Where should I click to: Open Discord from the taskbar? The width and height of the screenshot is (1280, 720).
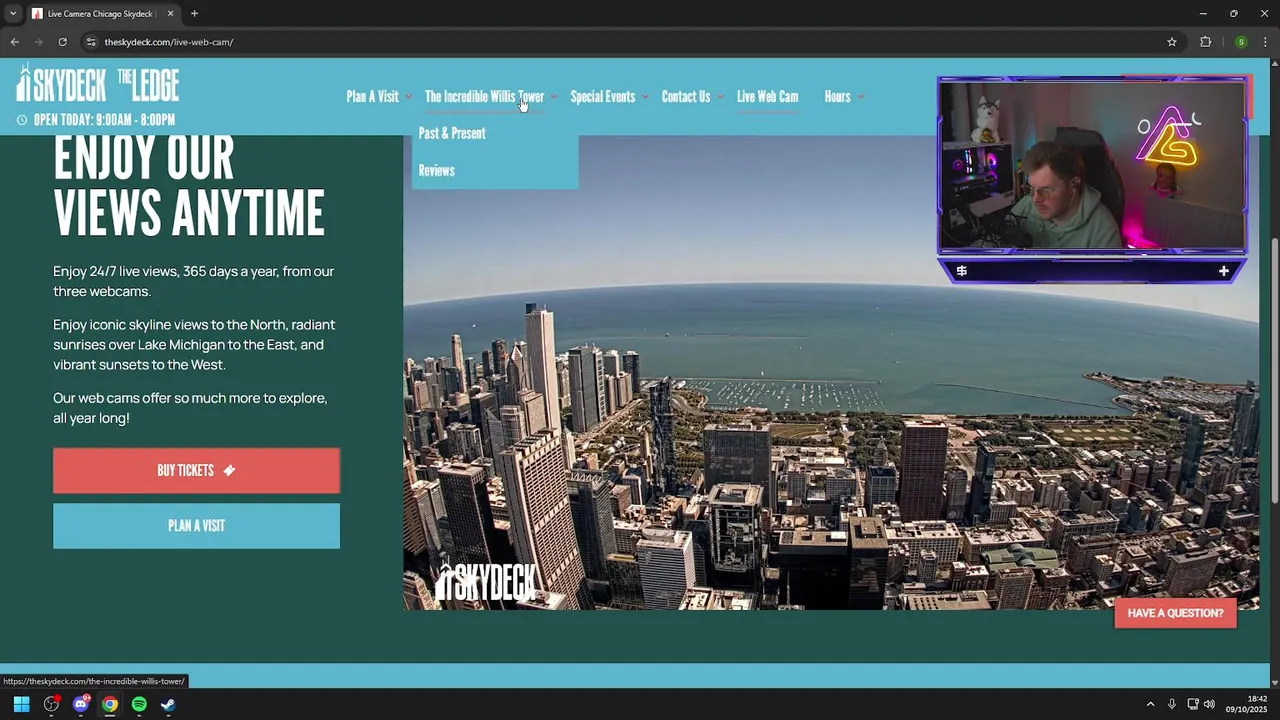(x=81, y=704)
